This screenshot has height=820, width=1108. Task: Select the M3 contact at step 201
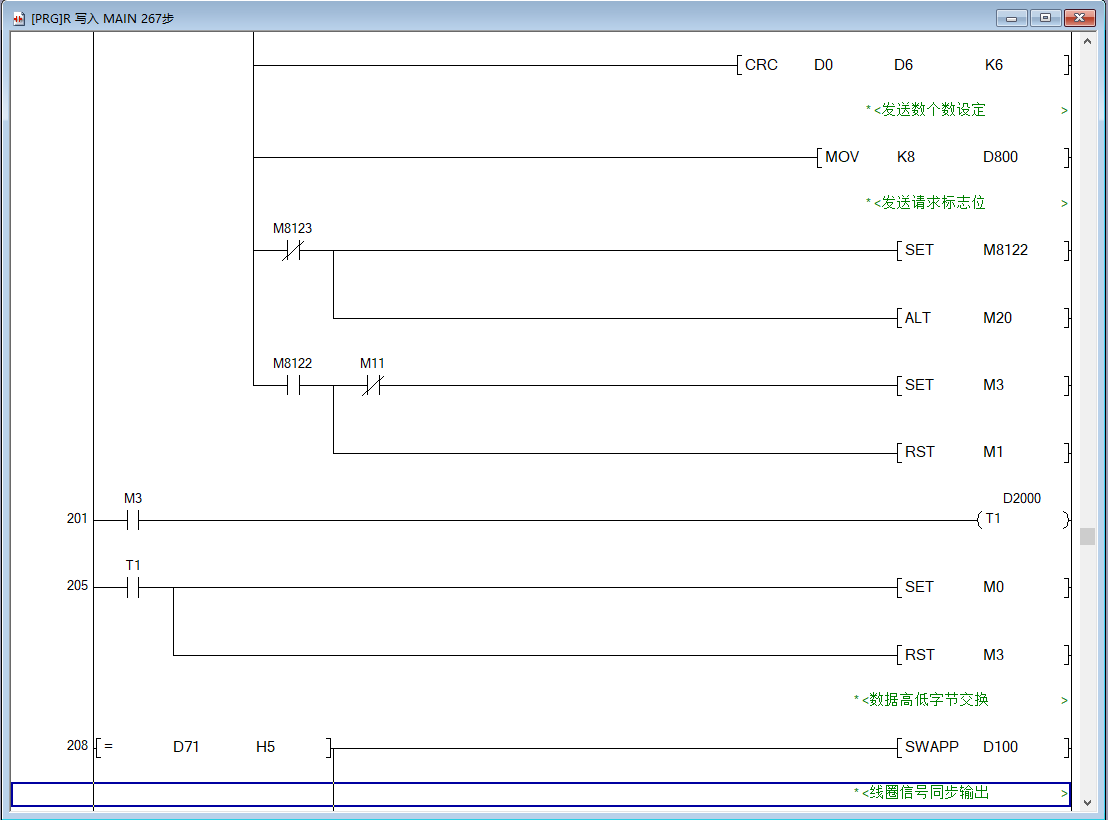click(x=133, y=520)
